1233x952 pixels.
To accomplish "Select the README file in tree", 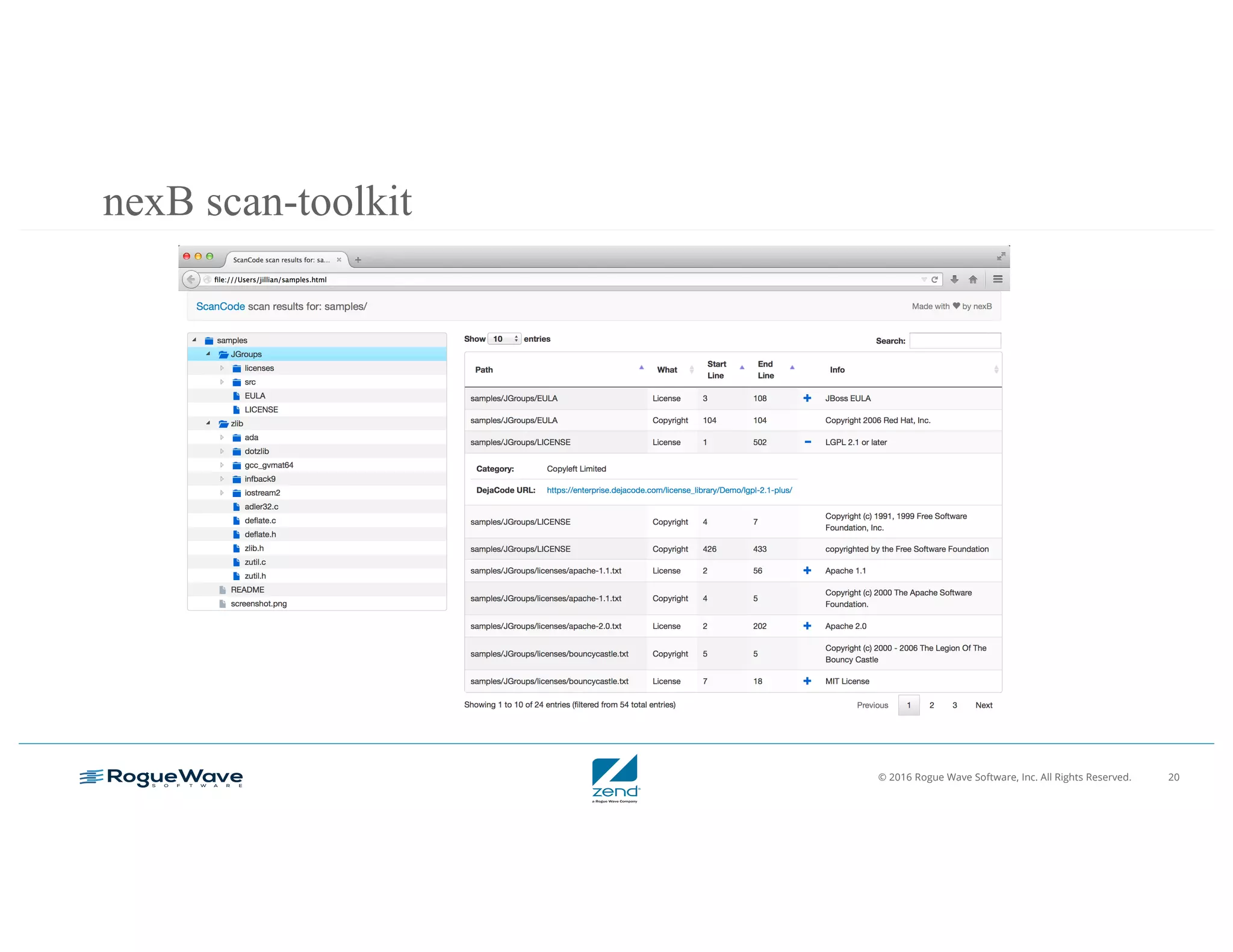I will coord(247,590).
